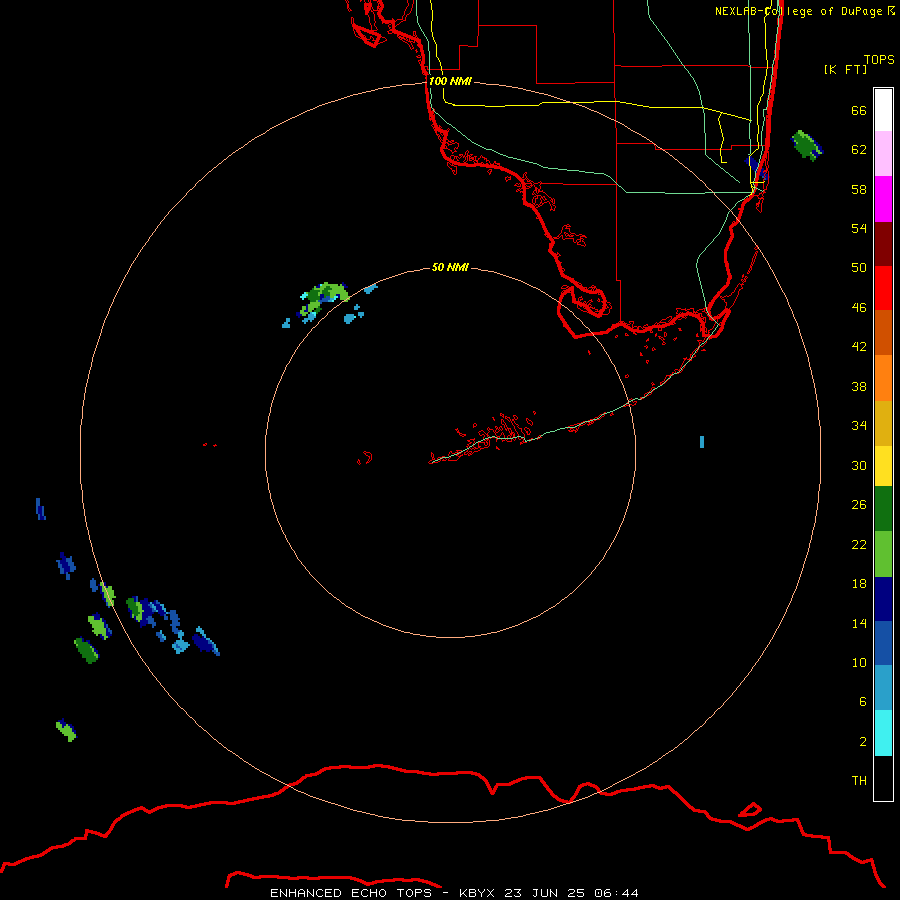The height and width of the screenshot is (900, 900).
Task: Click the '10' legend value
Action: (x=859, y=663)
